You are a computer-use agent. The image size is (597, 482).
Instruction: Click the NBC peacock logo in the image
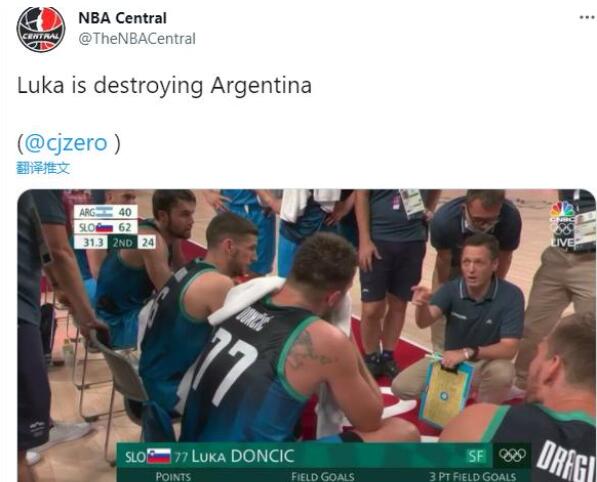563,209
